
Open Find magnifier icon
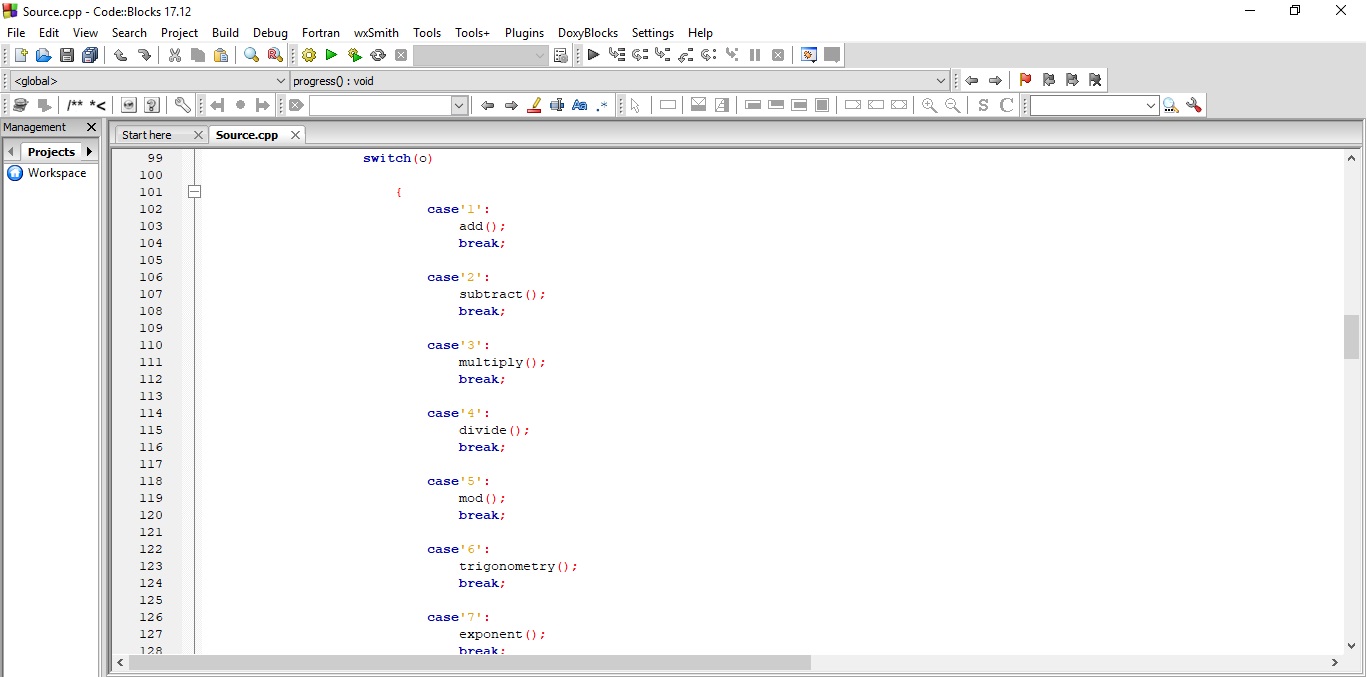click(252, 55)
